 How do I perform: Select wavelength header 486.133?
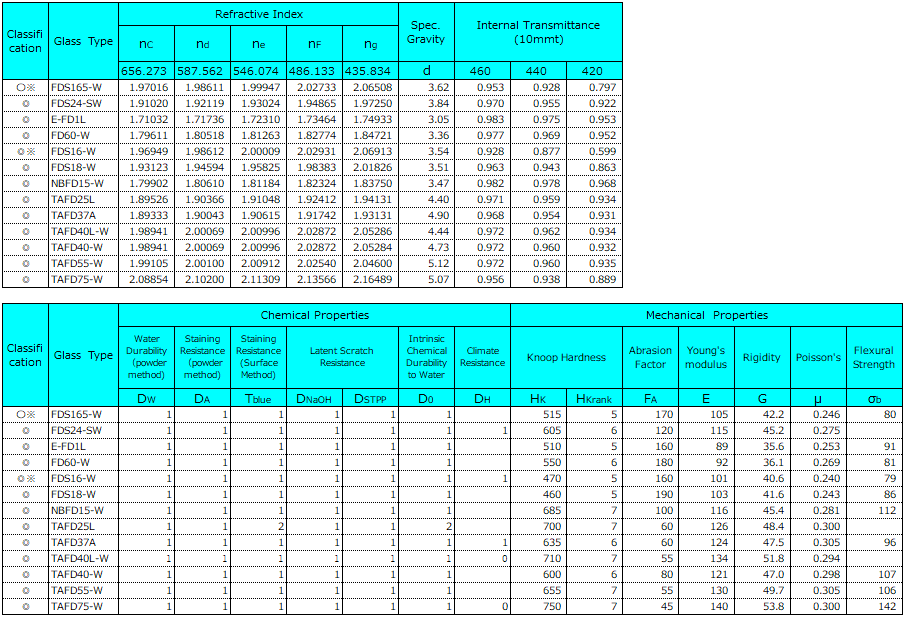[x=314, y=70]
